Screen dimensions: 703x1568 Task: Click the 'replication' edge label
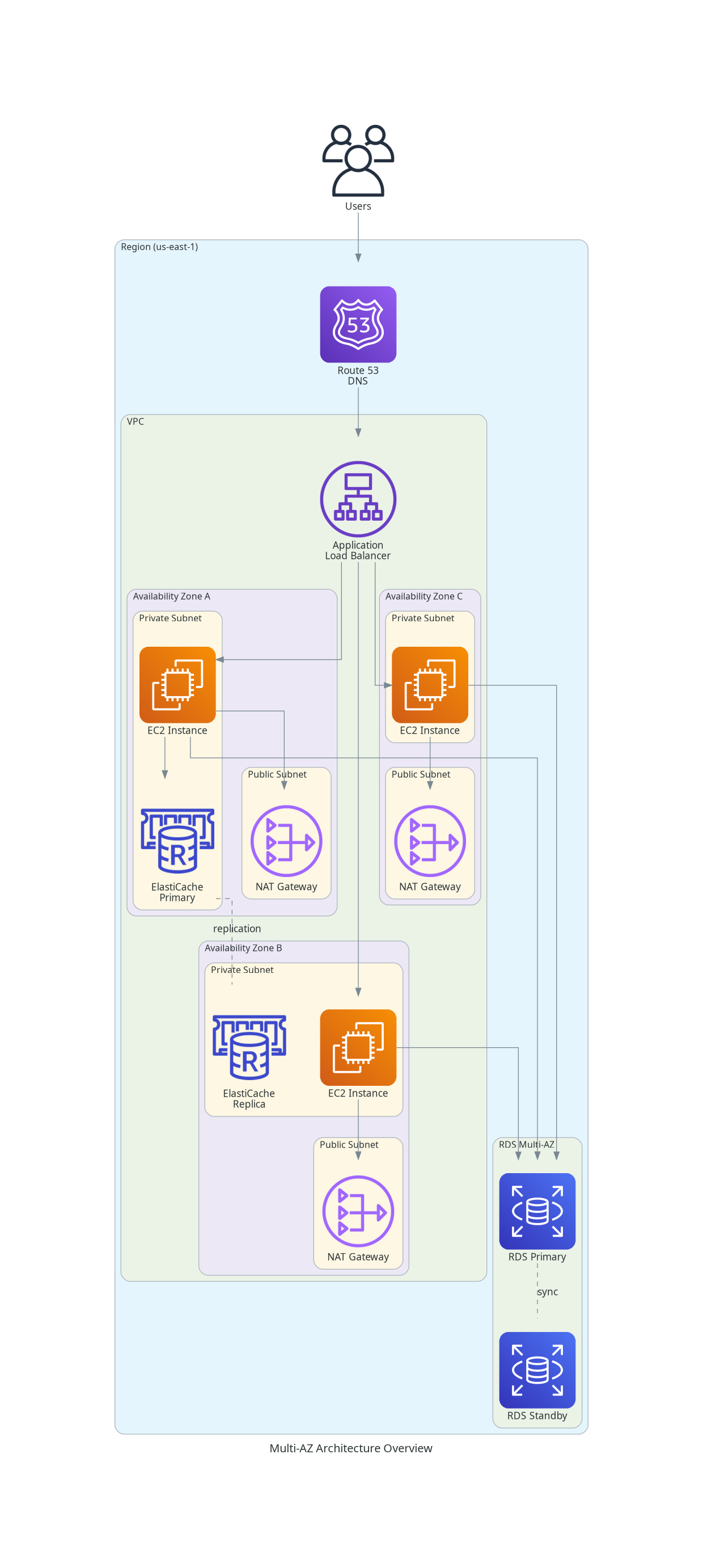click(x=237, y=928)
